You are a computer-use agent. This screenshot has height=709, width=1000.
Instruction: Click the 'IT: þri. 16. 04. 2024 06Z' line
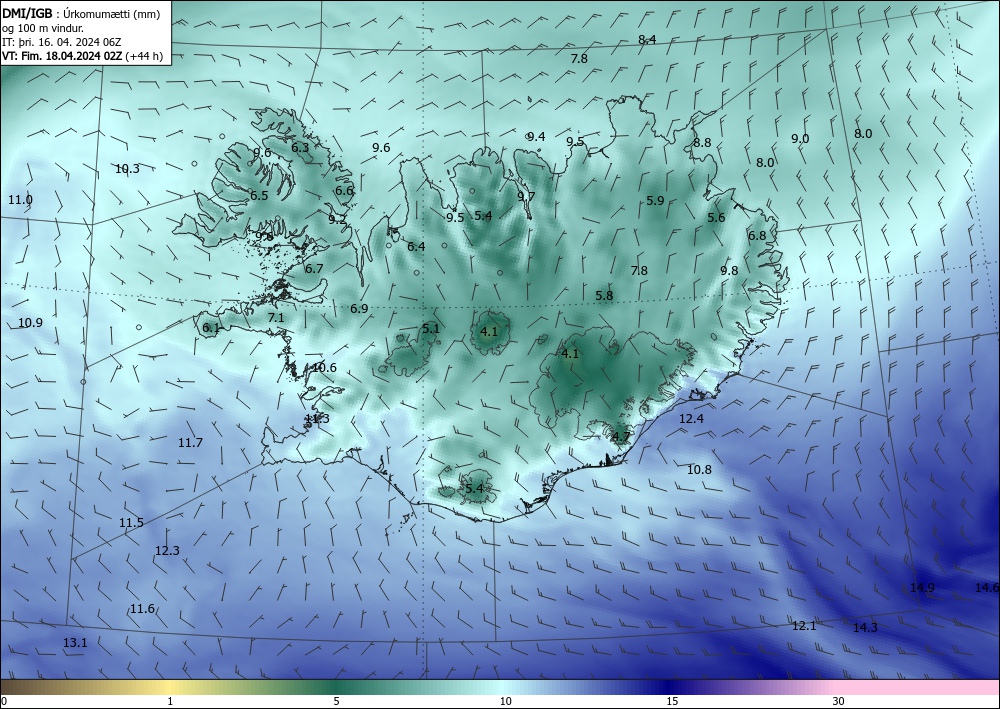point(61,42)
